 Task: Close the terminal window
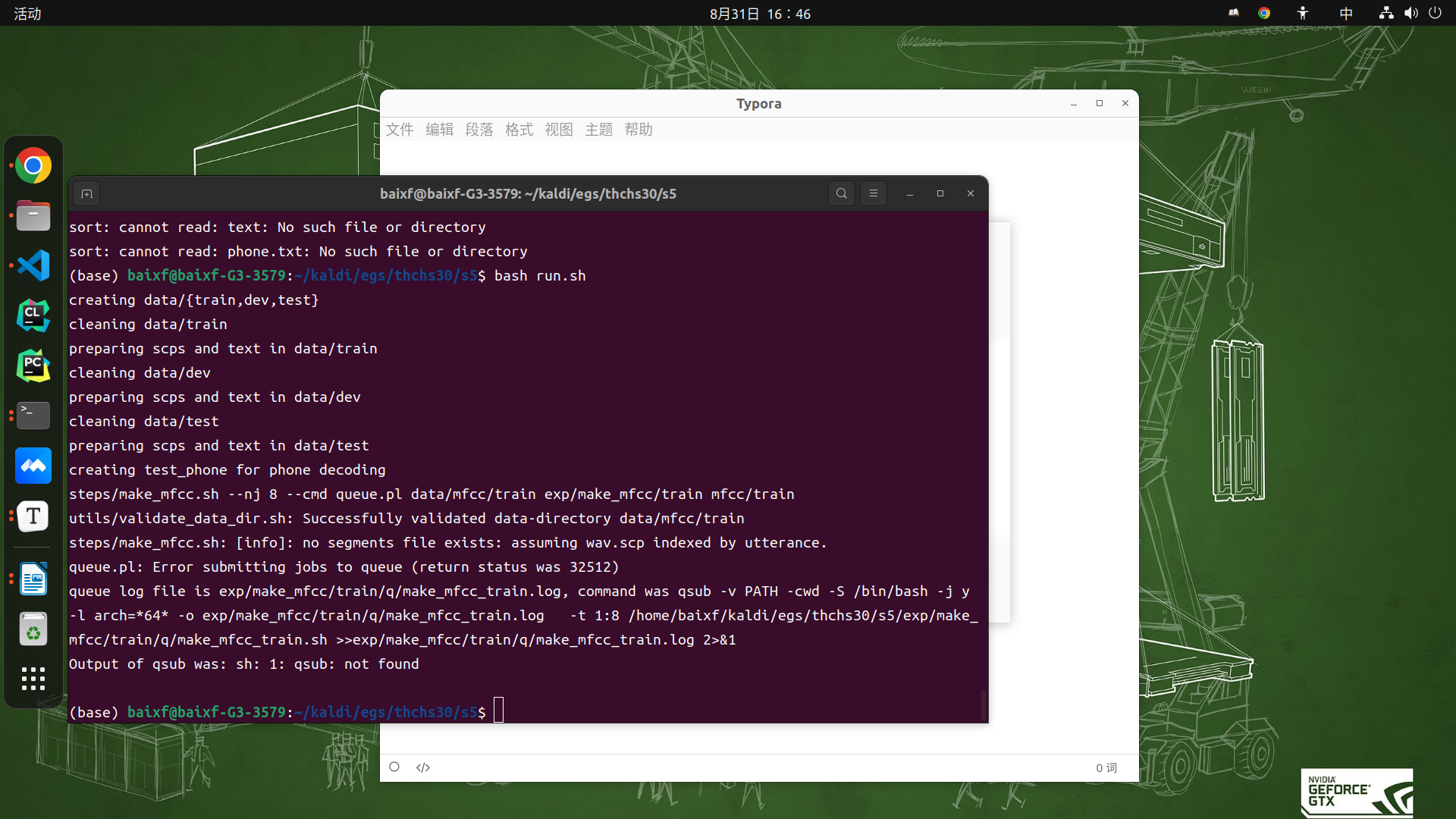(x=971, y=194)
